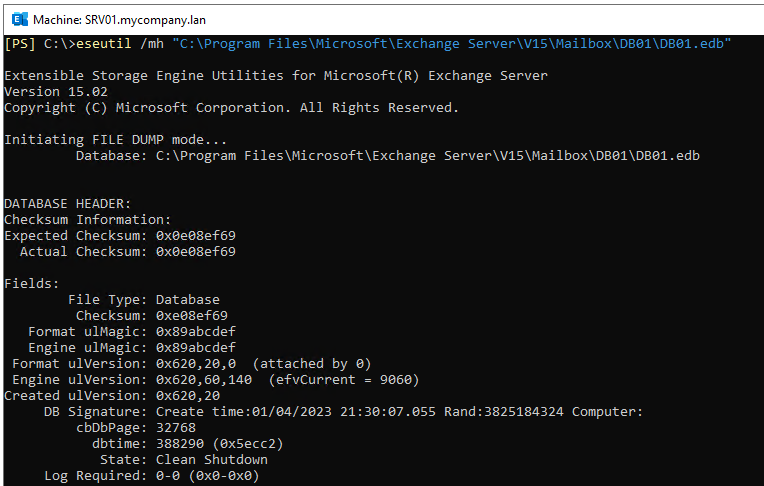Click the 'Created ulVersion: 0x620,20' line
The width and height of the screenshot is (764, 486).
112,396
